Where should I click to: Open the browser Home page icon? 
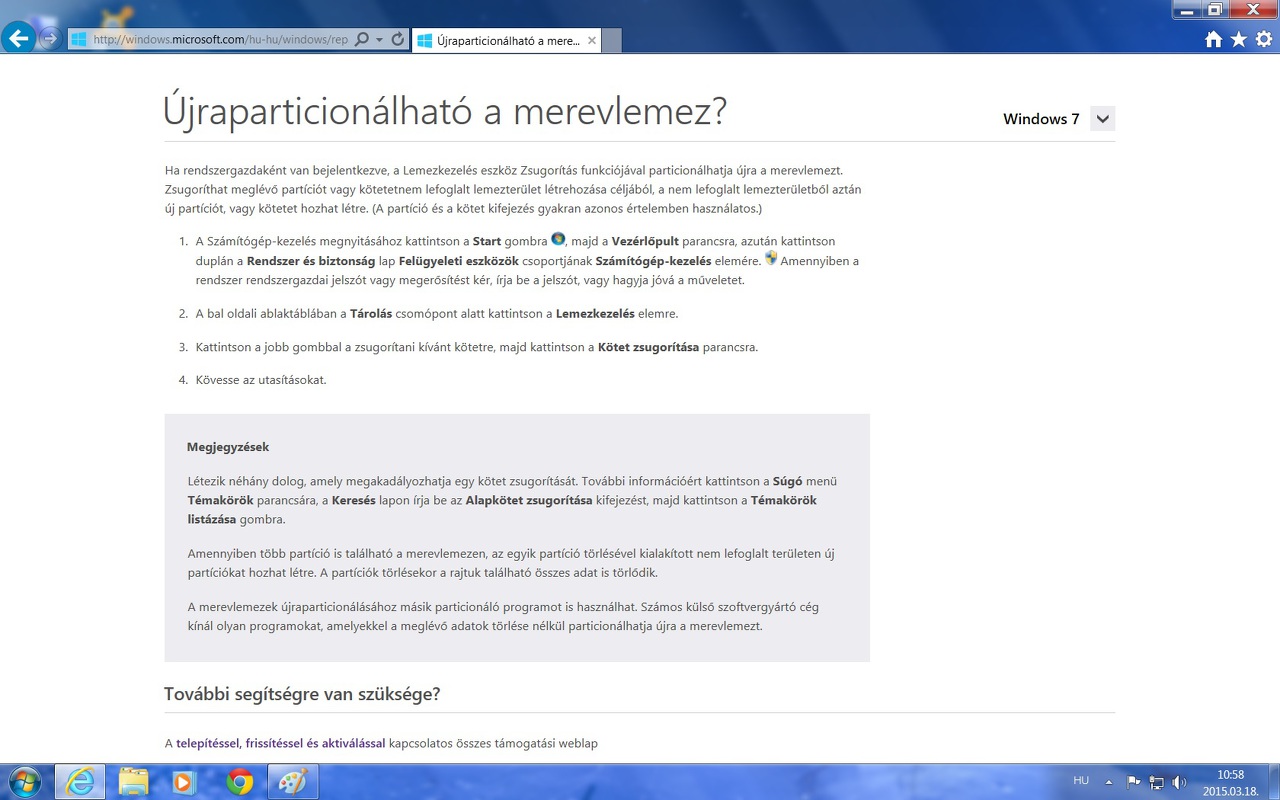(1213, 39)
